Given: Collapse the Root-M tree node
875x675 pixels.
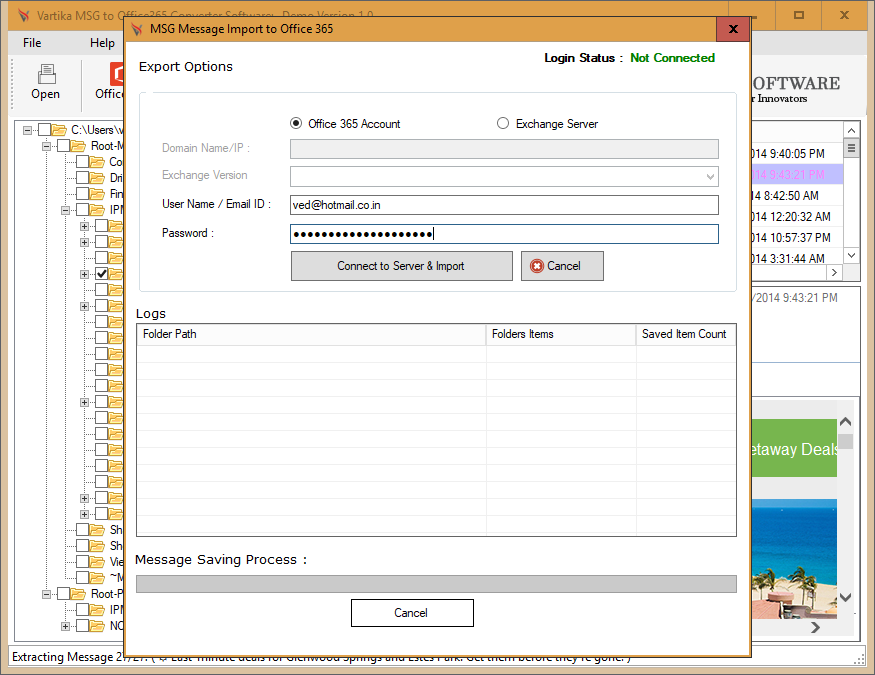Looking at the screenshot, I should tap(47, 146).
